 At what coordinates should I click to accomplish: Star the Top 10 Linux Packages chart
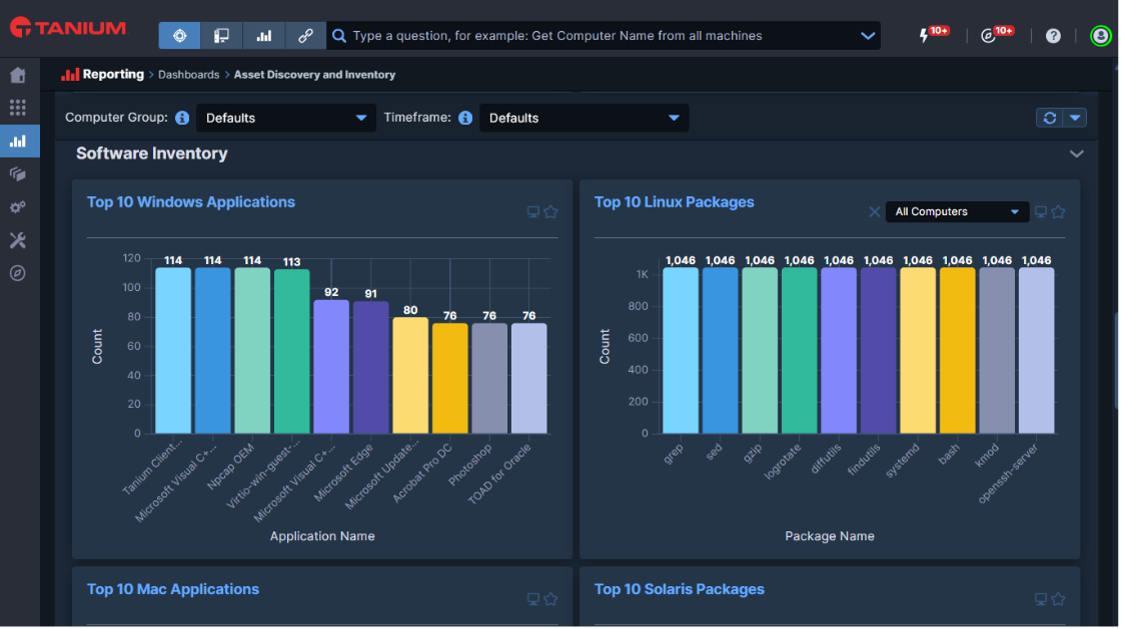tap(1058, 212)
